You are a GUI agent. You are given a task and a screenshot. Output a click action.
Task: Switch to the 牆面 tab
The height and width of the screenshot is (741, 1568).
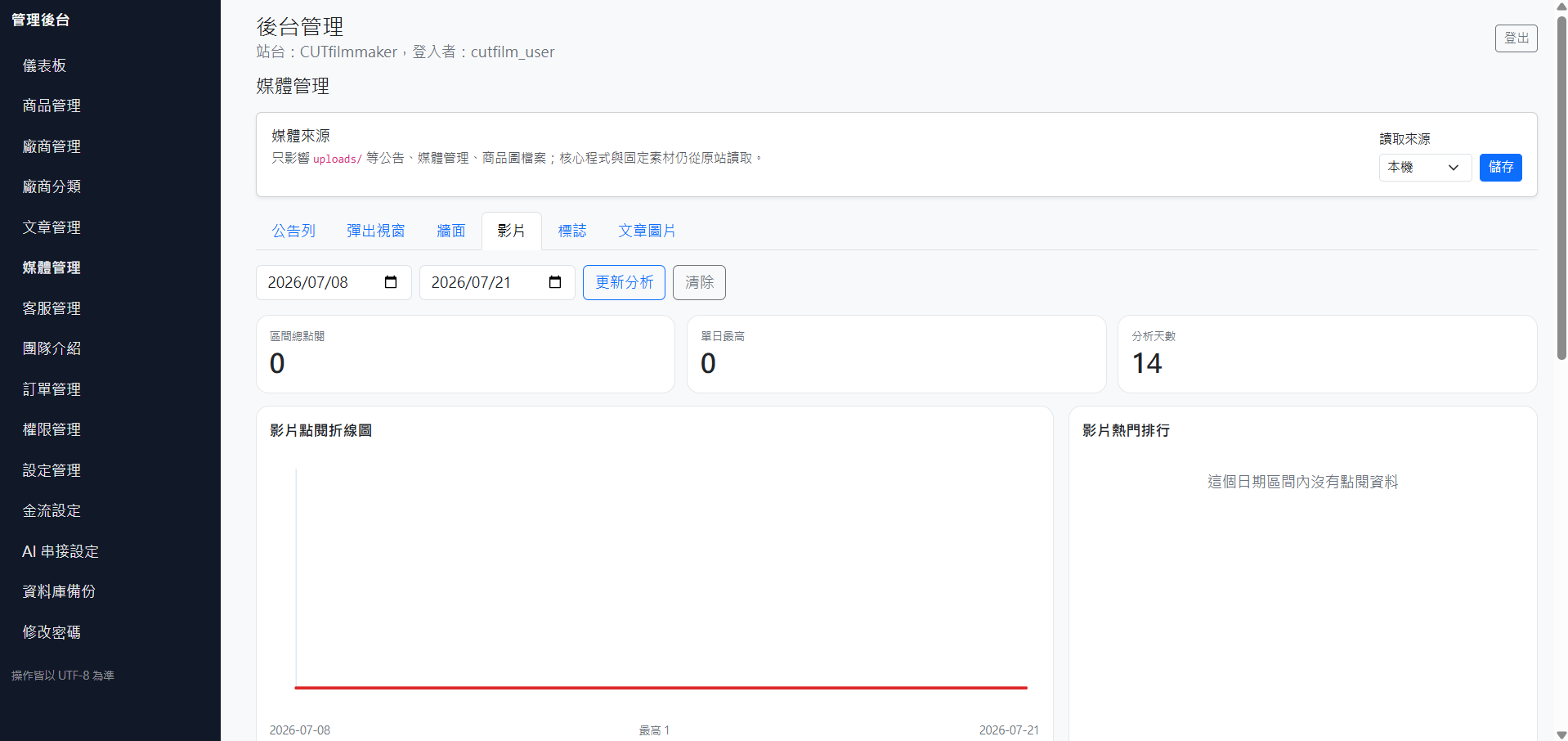click(451, 231)
